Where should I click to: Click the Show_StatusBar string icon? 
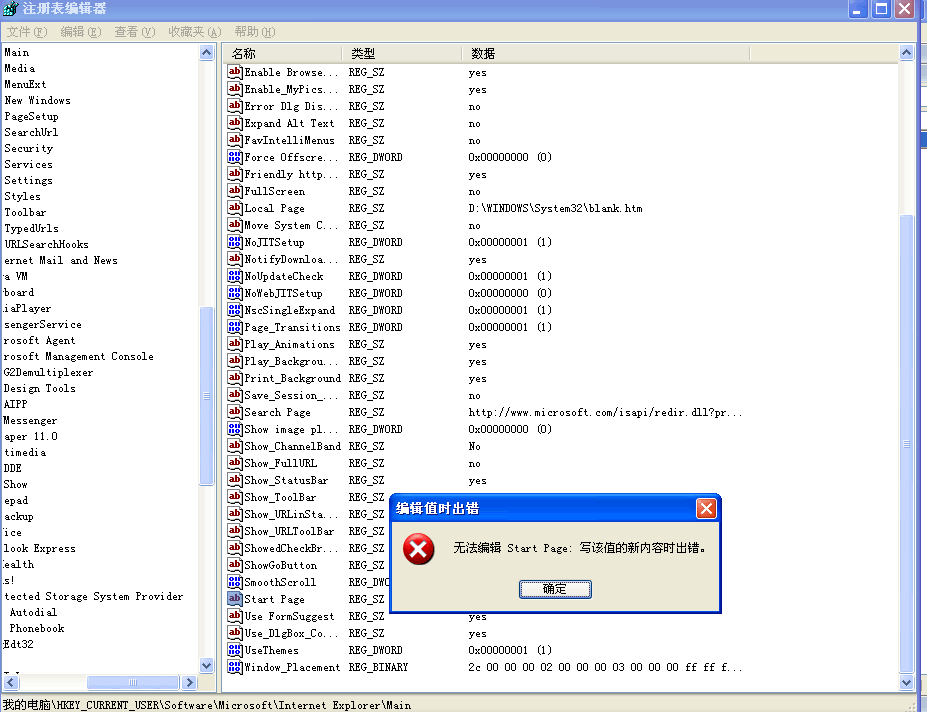click(x=235, y=480)
